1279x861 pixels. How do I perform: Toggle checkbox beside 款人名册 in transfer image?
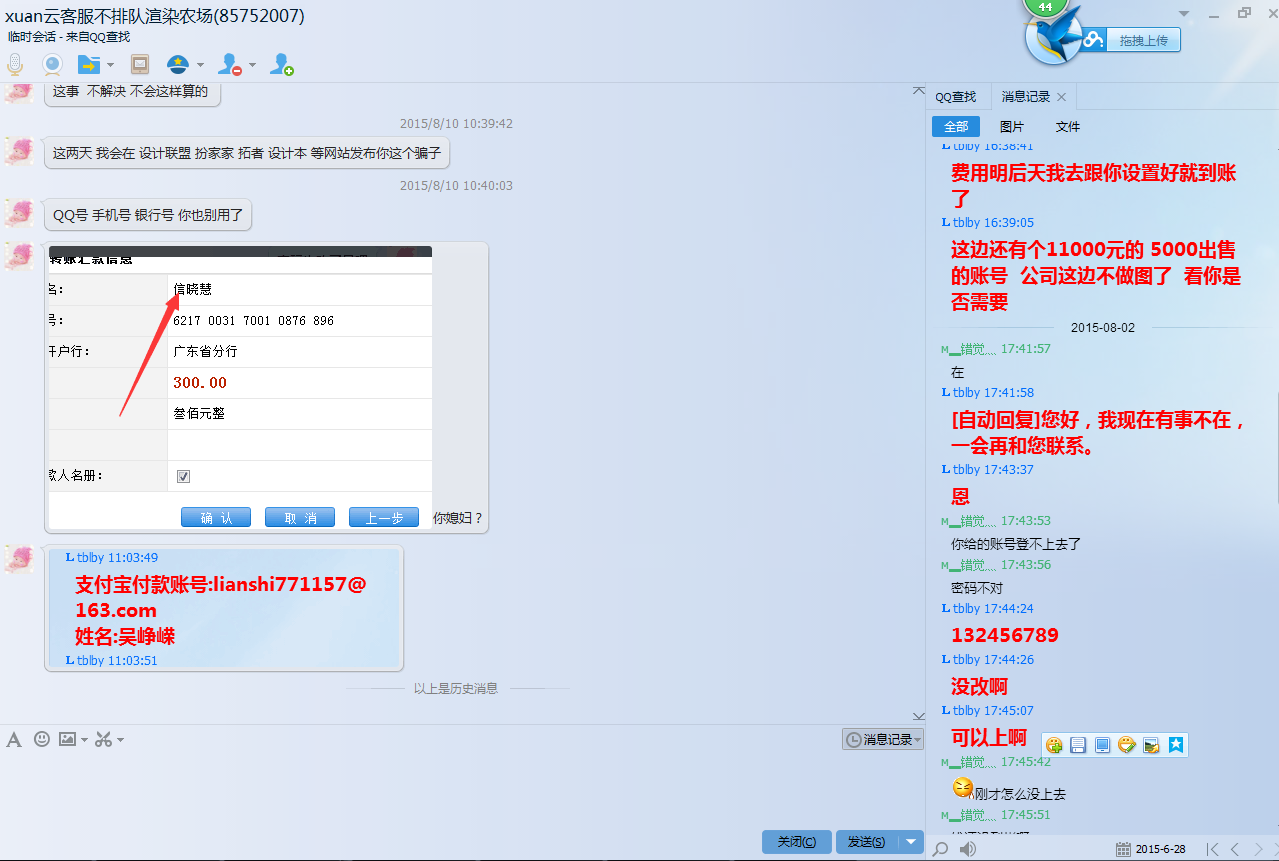[183, 476]
